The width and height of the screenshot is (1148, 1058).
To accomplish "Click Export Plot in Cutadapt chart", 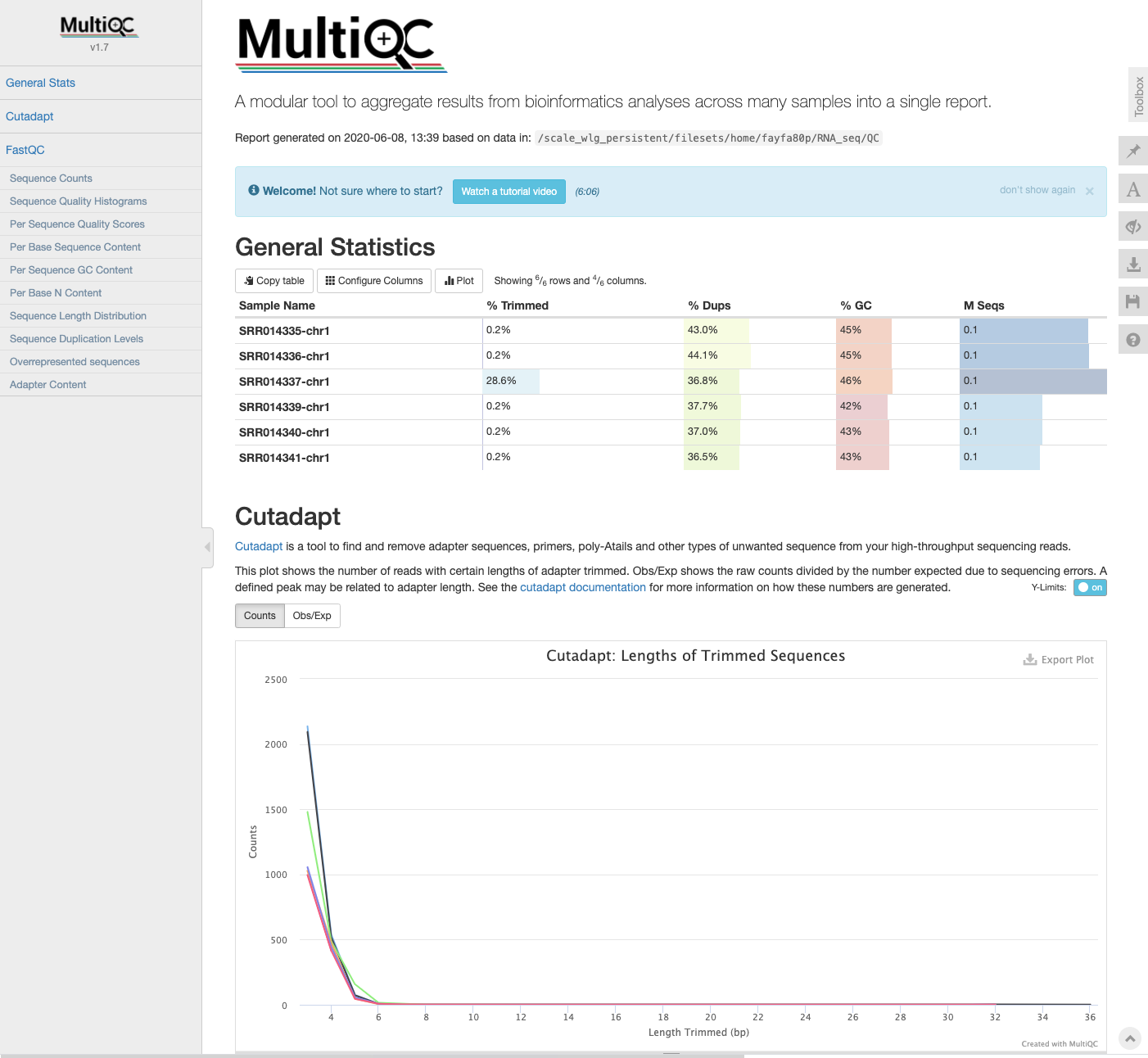I will tap(1059, 660).
